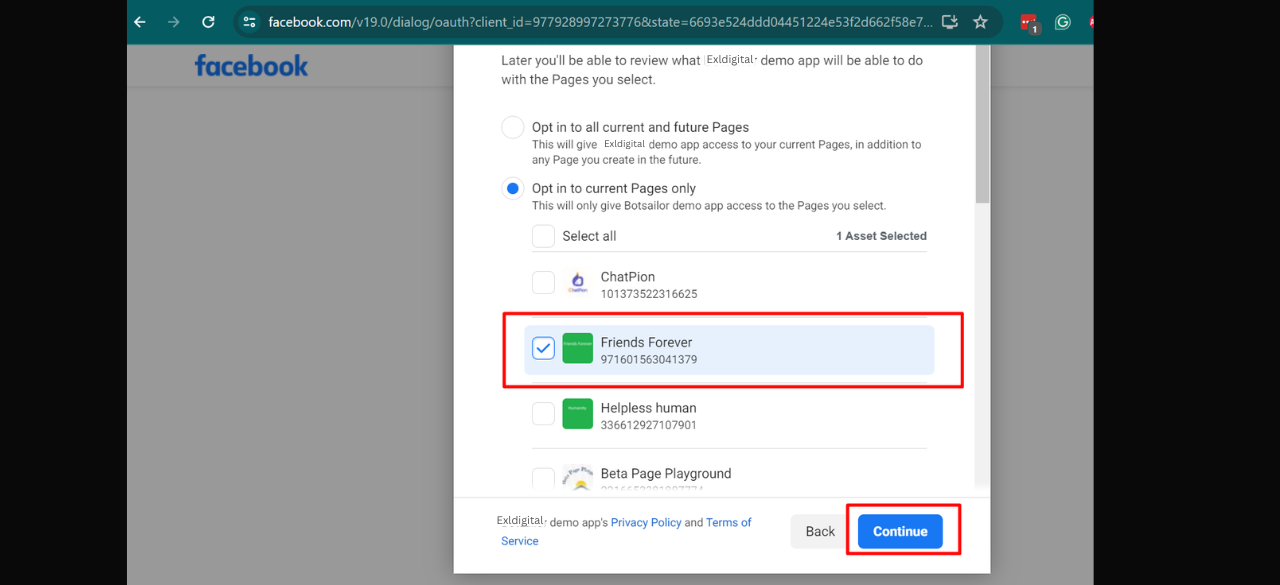Click page ID 971601563041379
The image size is (1280, 585).
(649, 359)
